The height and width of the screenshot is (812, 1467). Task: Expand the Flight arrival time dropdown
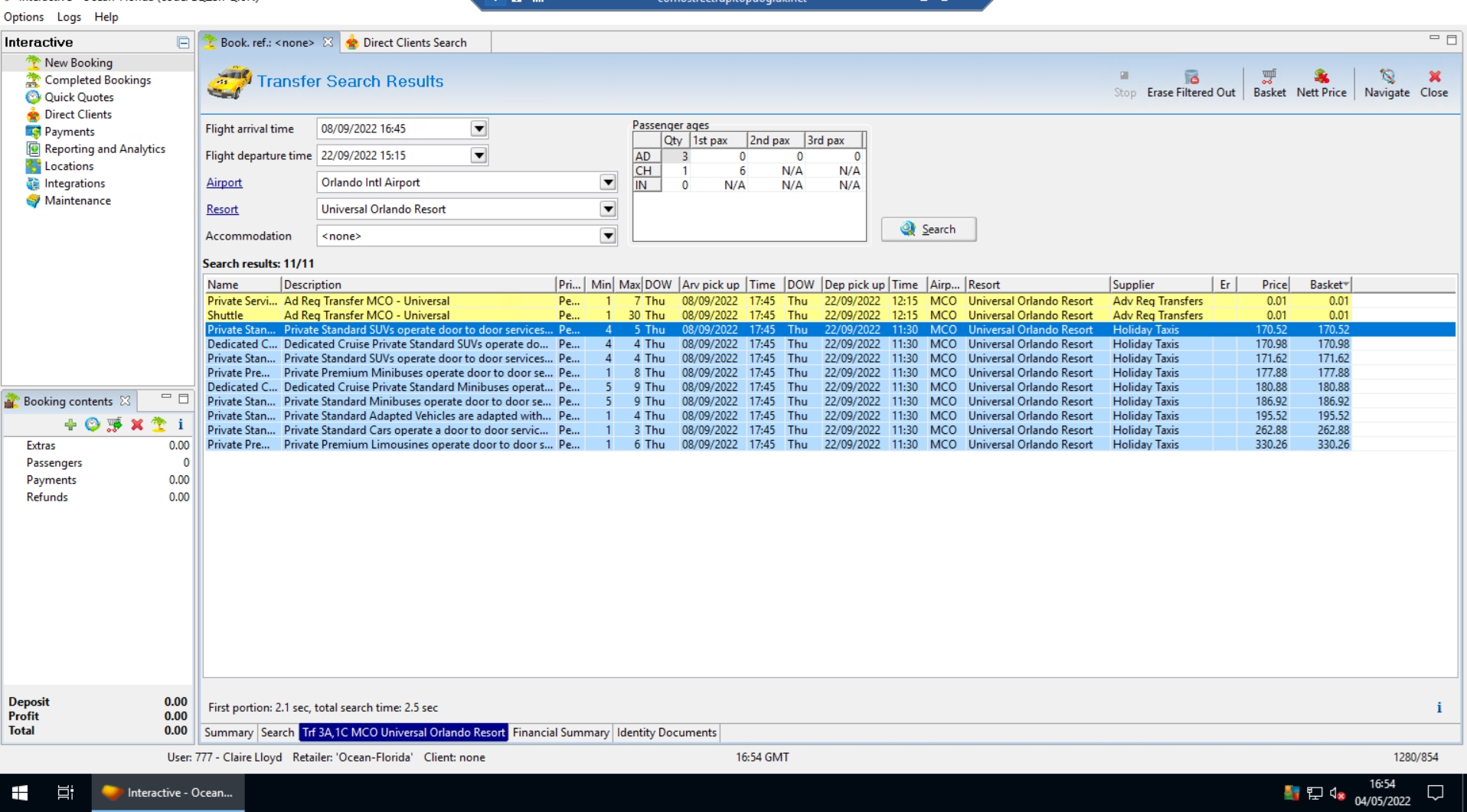[479, 129]
